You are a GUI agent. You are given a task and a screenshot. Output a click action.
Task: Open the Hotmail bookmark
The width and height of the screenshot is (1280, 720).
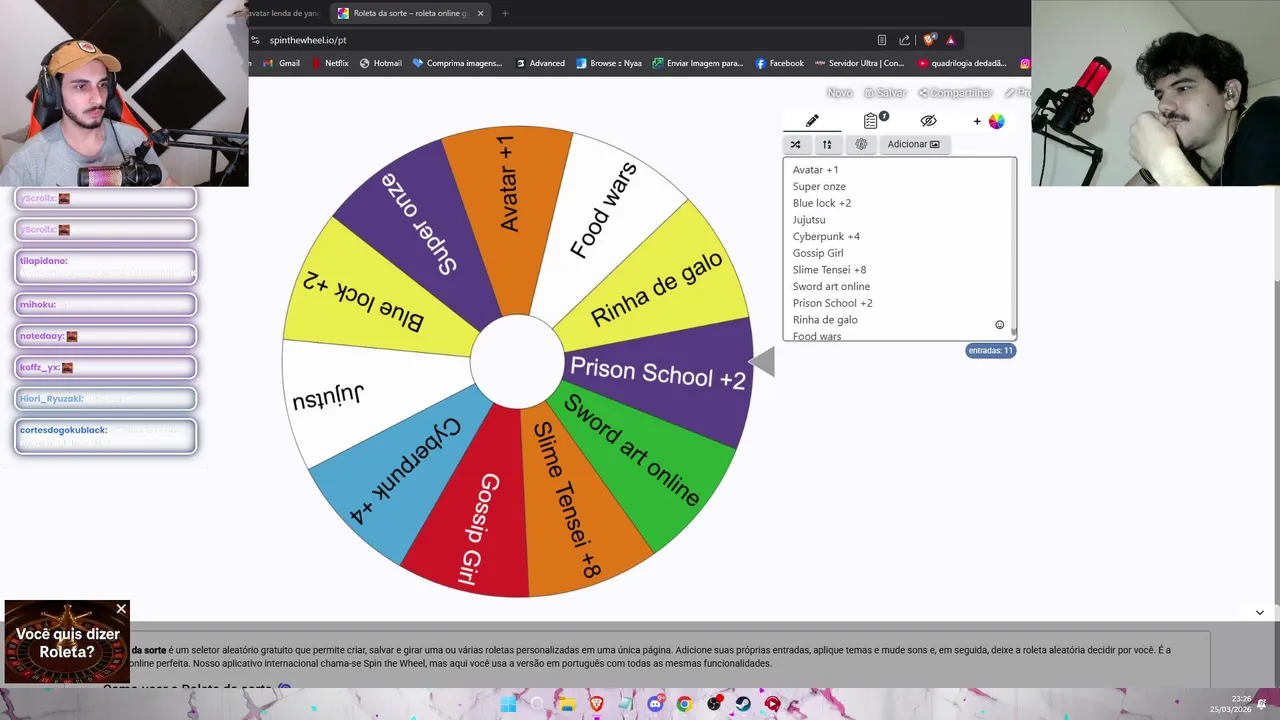(x=380, y=63)
